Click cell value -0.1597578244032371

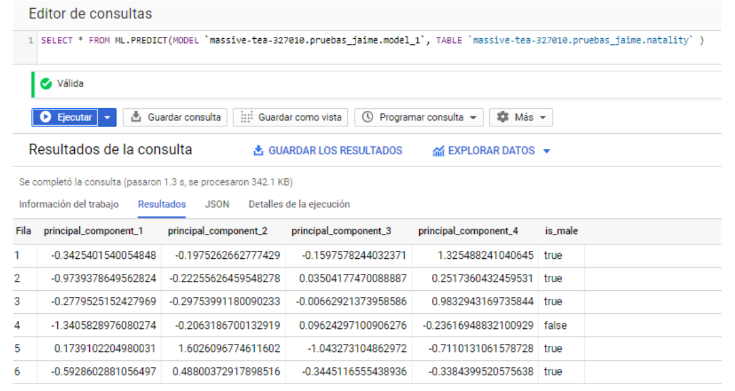coord(354,256)
